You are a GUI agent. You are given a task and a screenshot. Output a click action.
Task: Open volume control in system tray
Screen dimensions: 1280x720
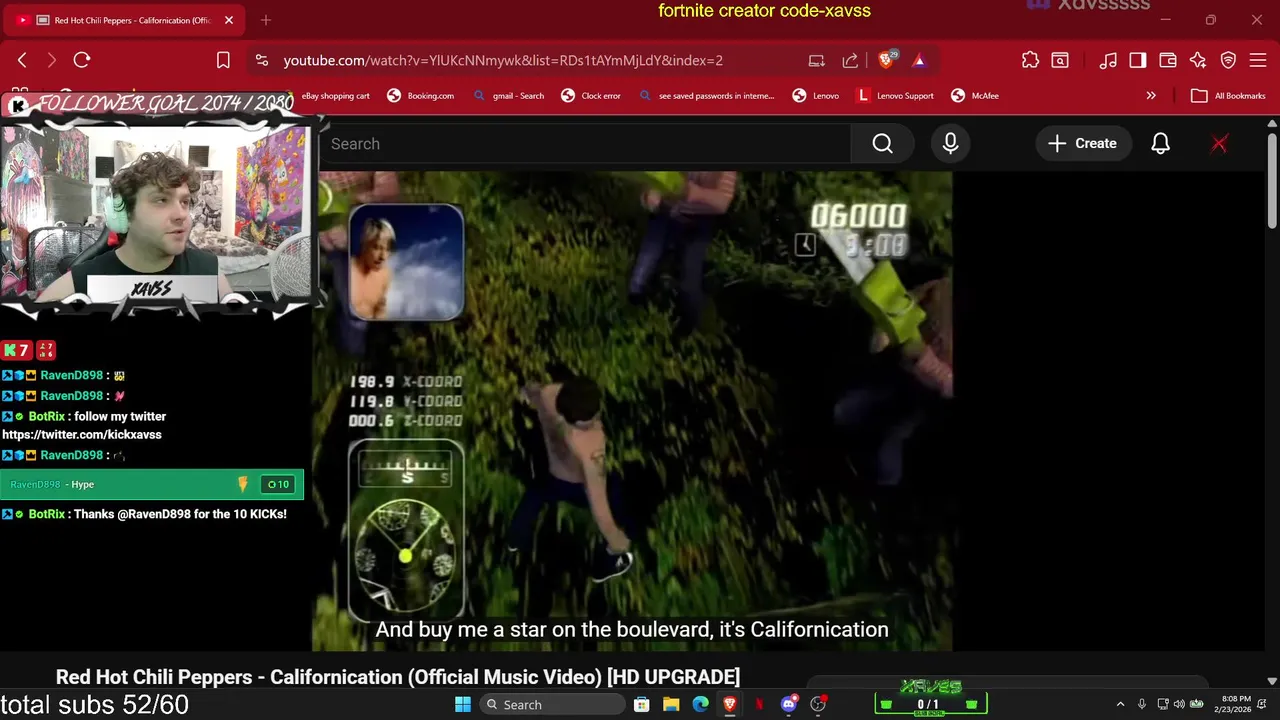point(1179,705)
